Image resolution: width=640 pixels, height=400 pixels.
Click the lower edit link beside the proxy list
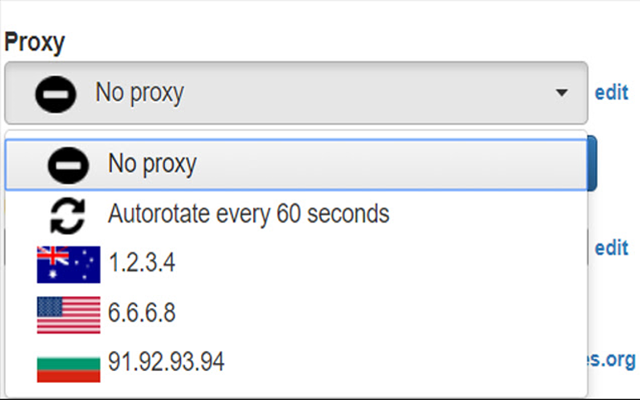click(611, 248)
